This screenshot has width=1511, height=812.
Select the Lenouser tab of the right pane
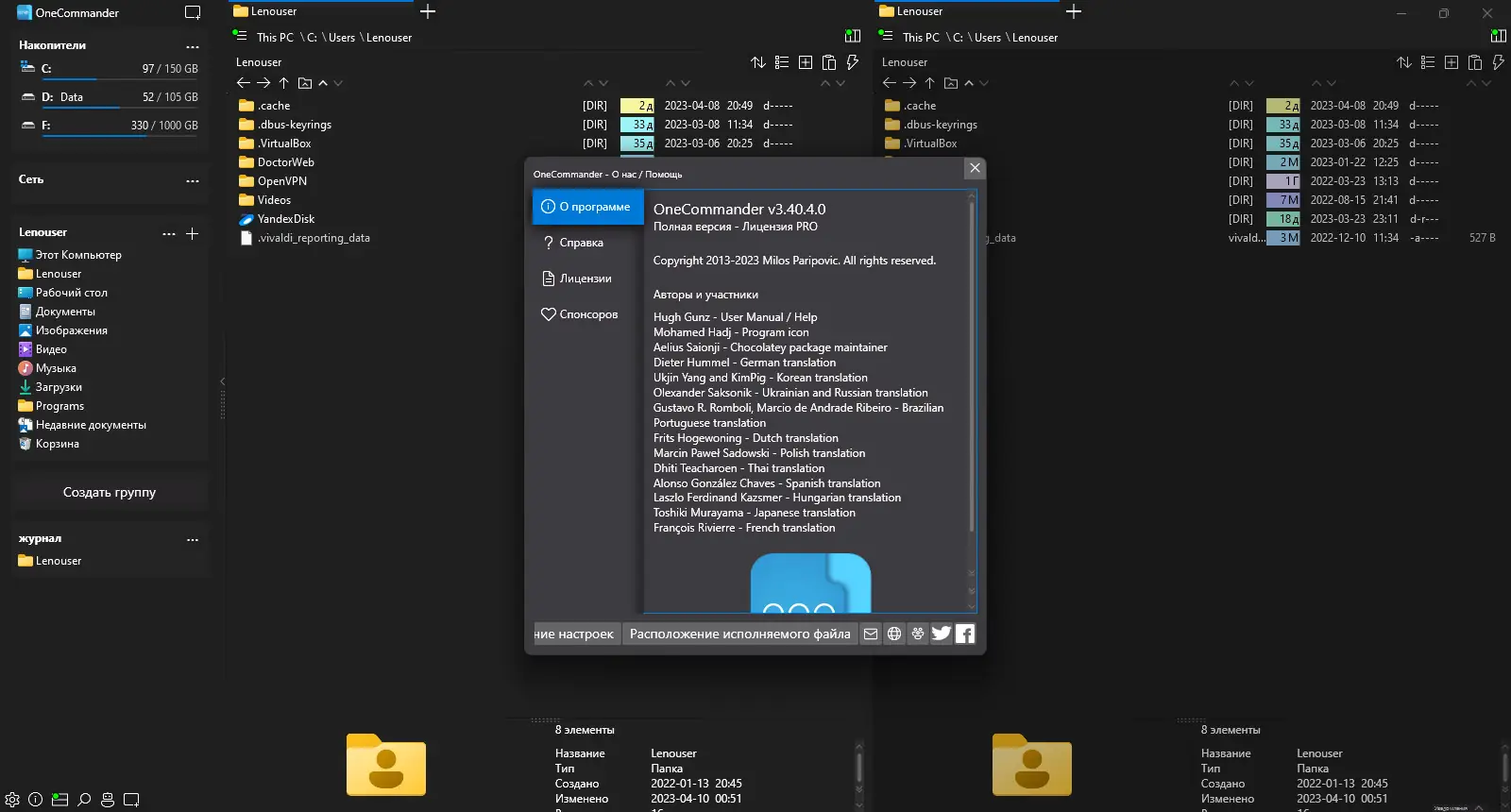(x=967, y=11)
